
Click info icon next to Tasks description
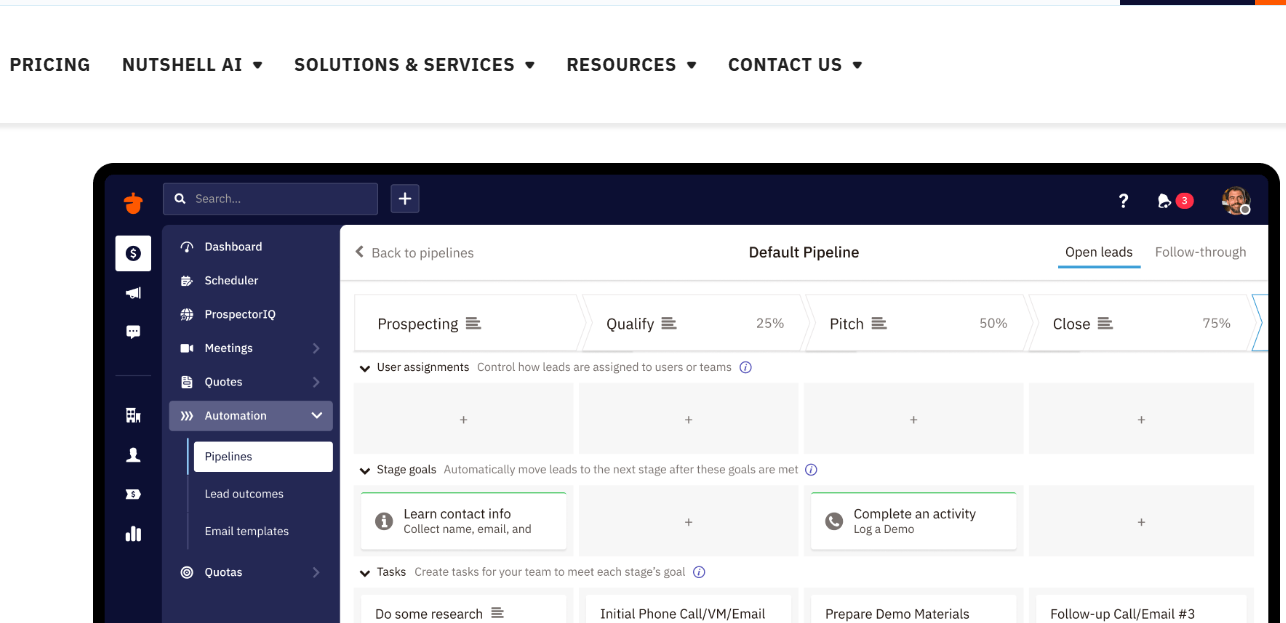click(699, 572)
